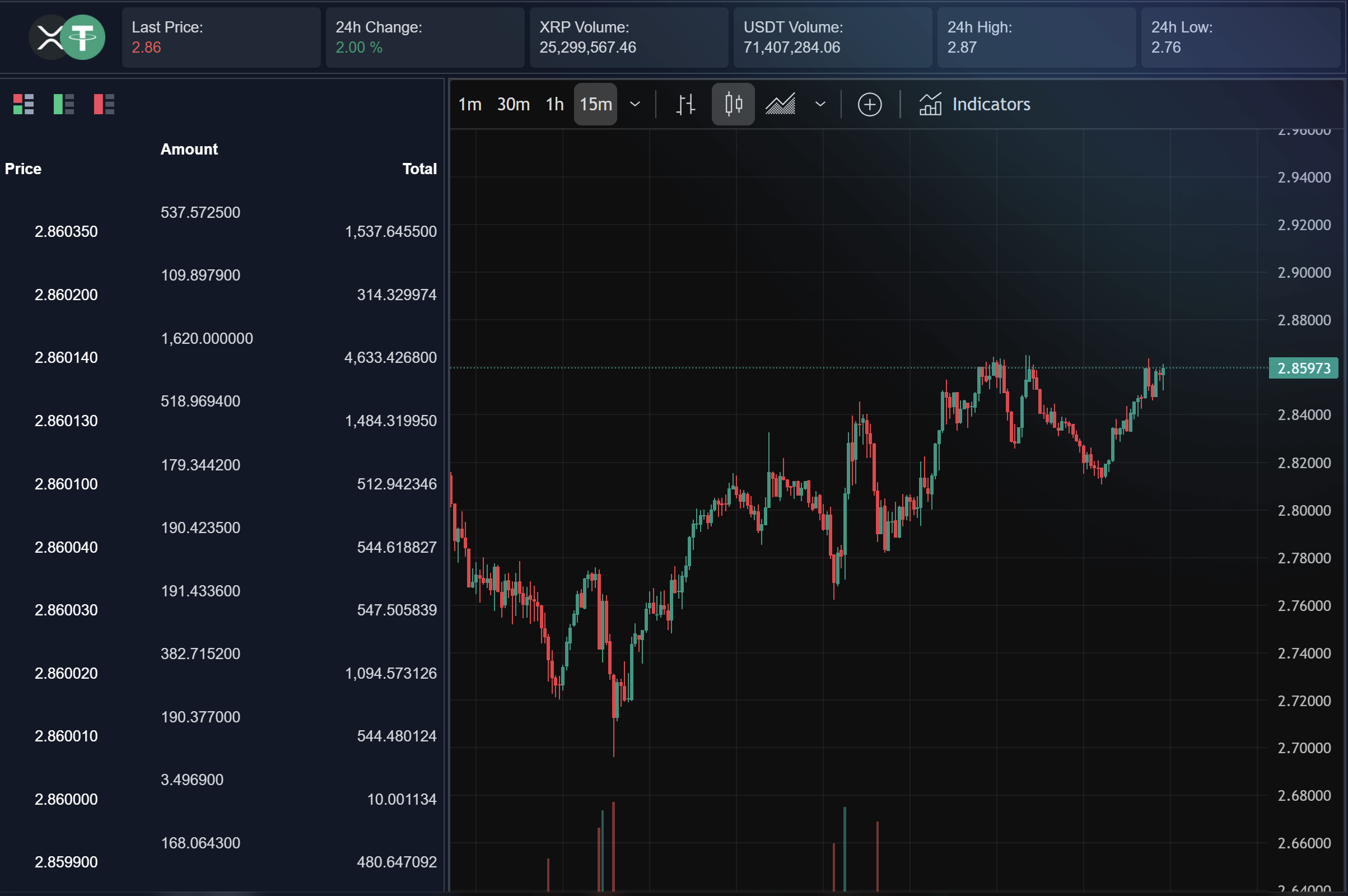
Task: Click the XRP-Tether pair logo
Action: (x=67, y=36)
